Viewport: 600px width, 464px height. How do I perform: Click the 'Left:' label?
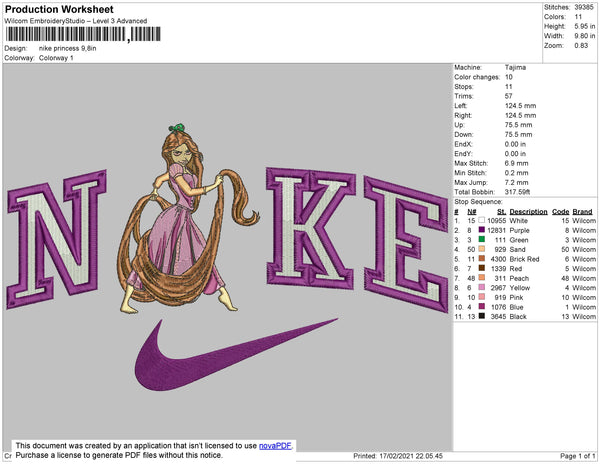460,106
